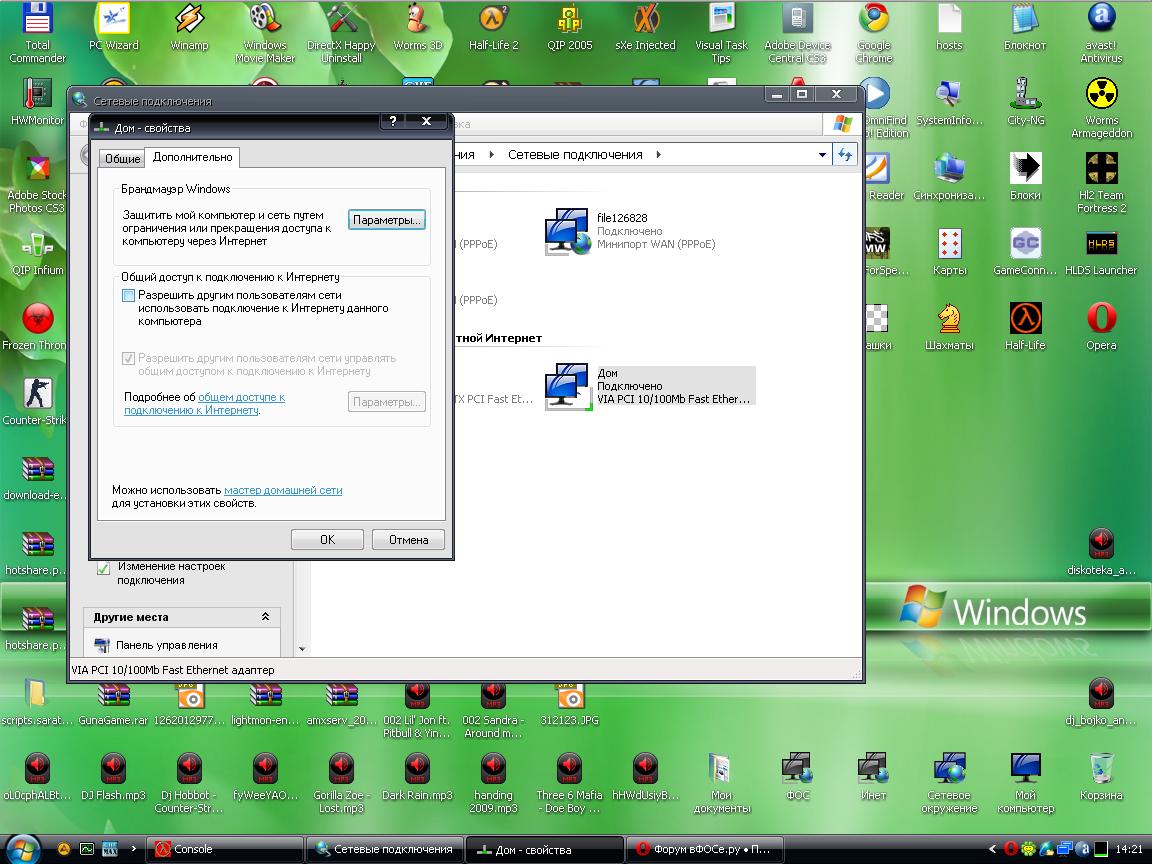
Task: Click Параметры button for Windows Firewall
Action: tap(387, 219)
